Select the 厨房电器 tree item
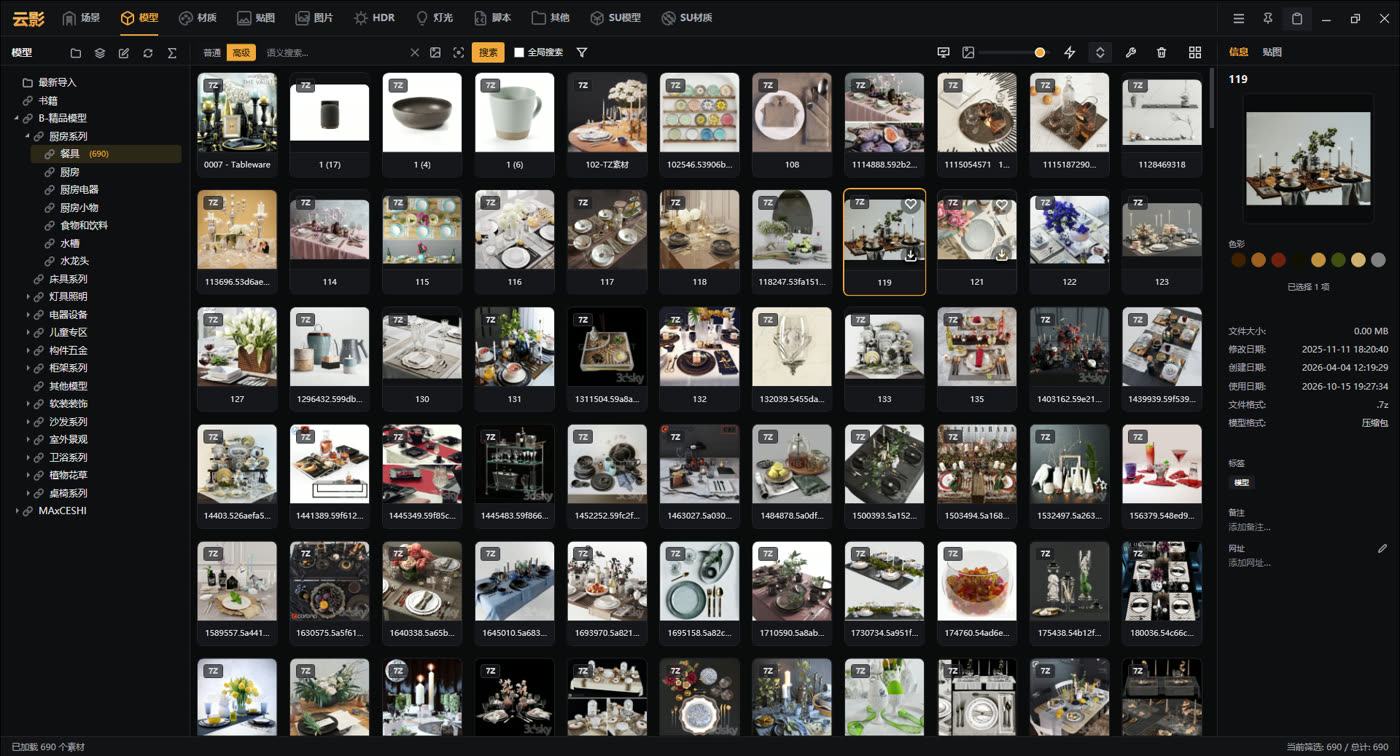The width and height of the screenshot is (1400, 756). click(x=79, y=190)
